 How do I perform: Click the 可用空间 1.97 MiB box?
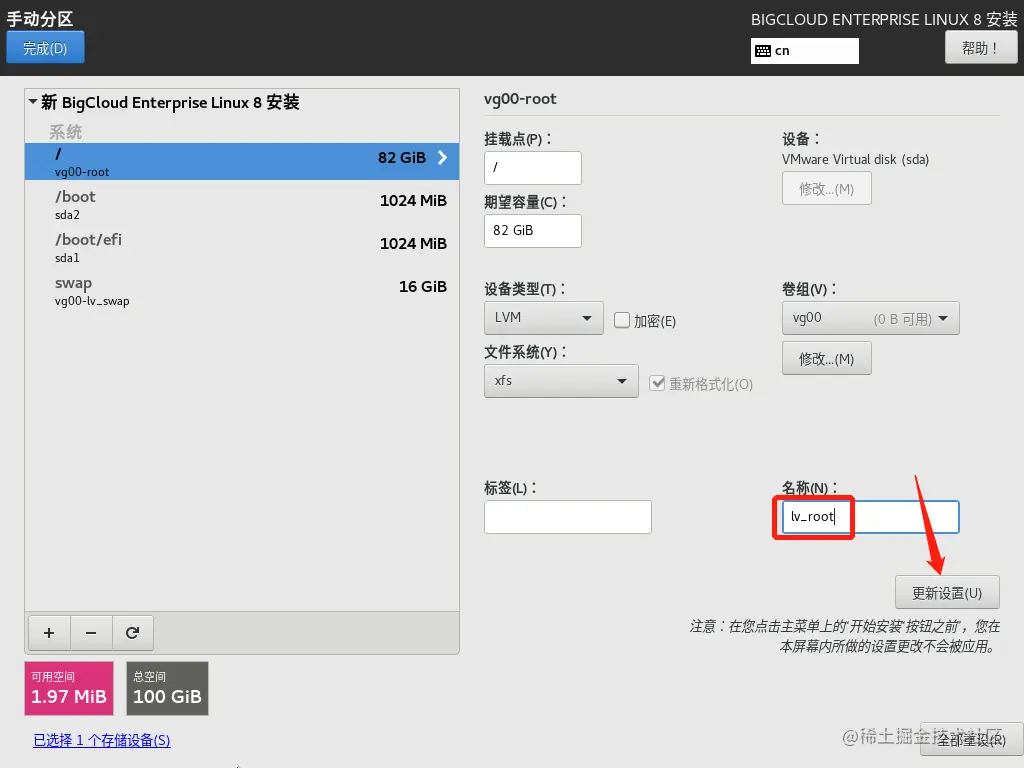pos(69,688)
